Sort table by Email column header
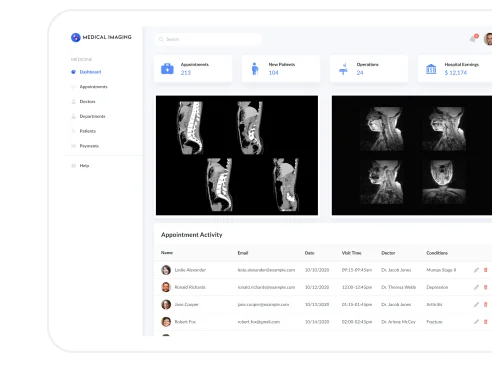The height and width of the screenshot is (365, 493). tap(243, 253)
